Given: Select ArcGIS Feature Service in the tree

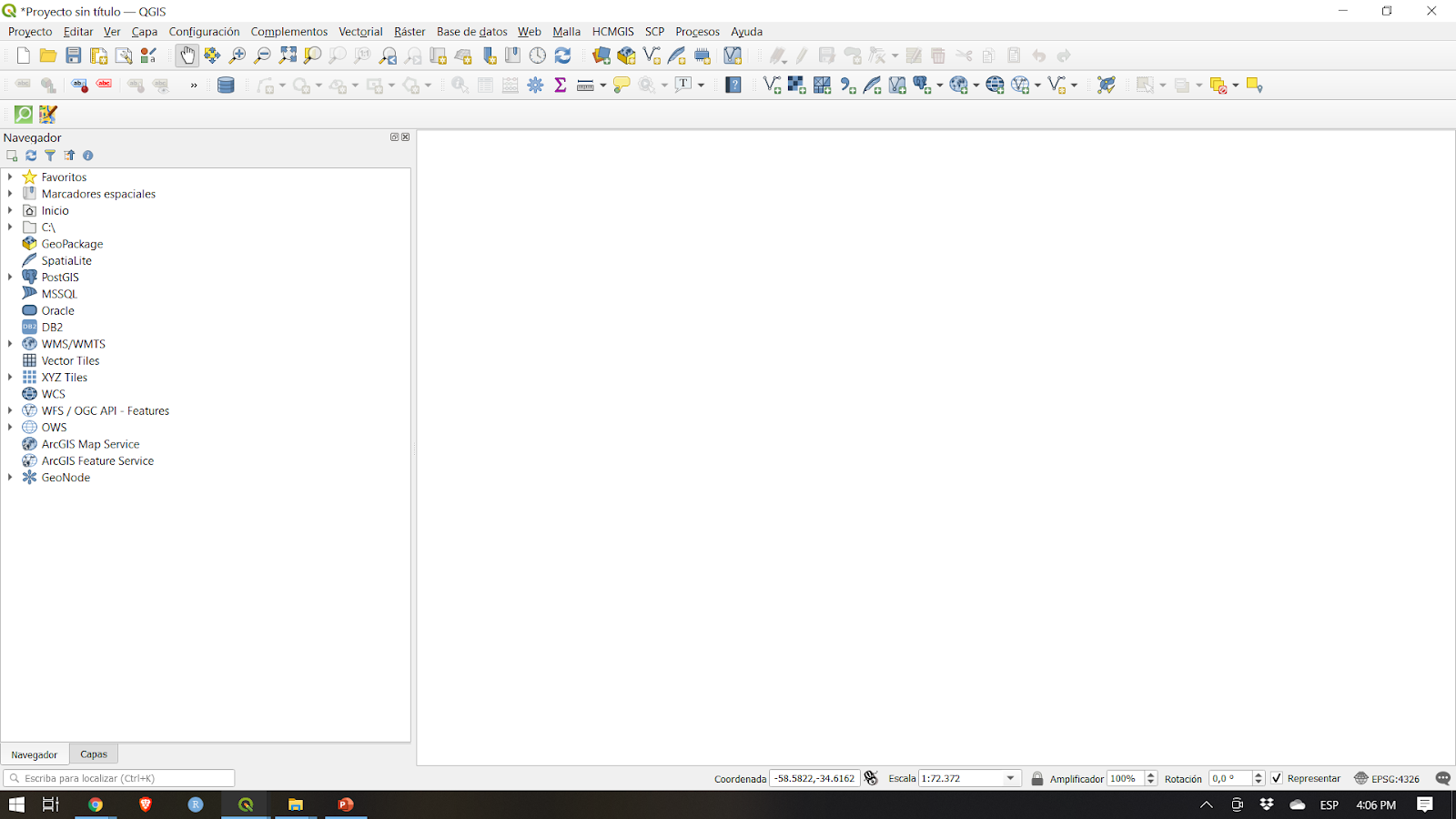Looking at the screenshot, I should click(97, 460).
